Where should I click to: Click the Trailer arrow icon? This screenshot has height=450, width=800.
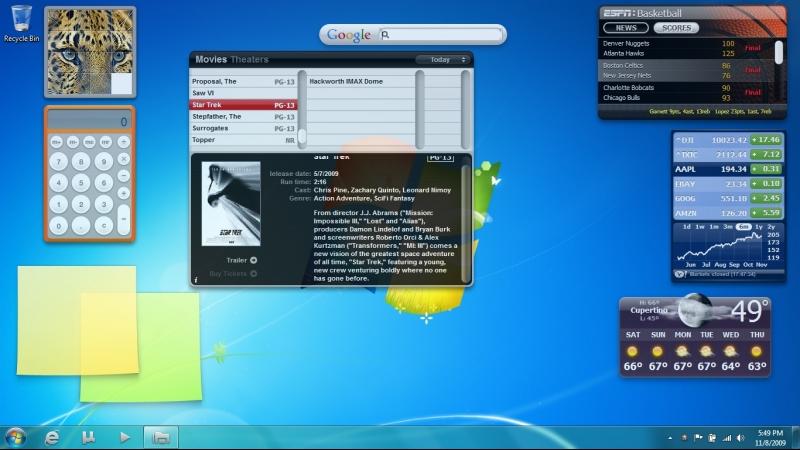[253, 260]
